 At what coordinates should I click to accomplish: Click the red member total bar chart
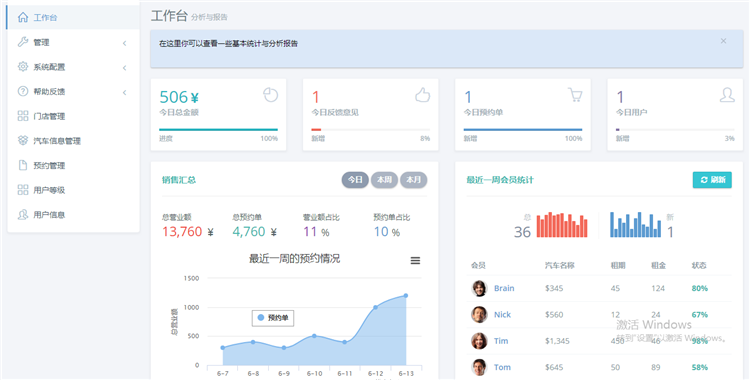(562, 225)
